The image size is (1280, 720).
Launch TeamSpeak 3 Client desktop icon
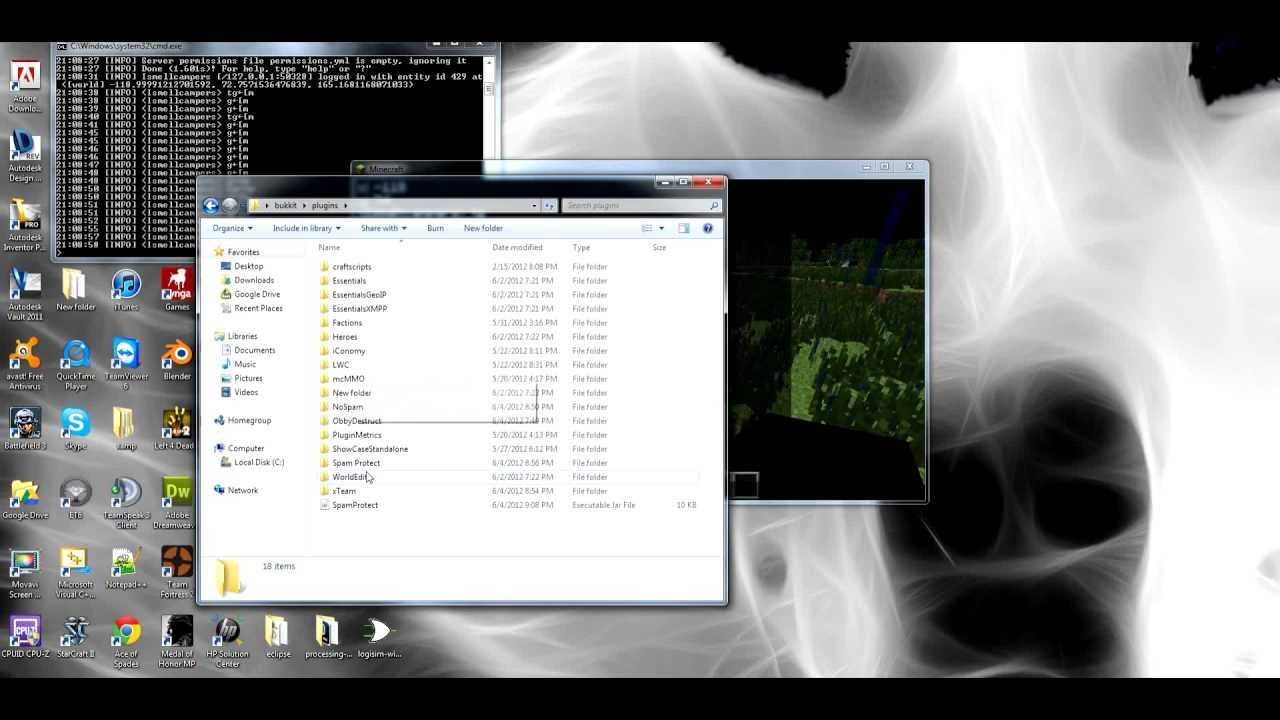point(126,503)
